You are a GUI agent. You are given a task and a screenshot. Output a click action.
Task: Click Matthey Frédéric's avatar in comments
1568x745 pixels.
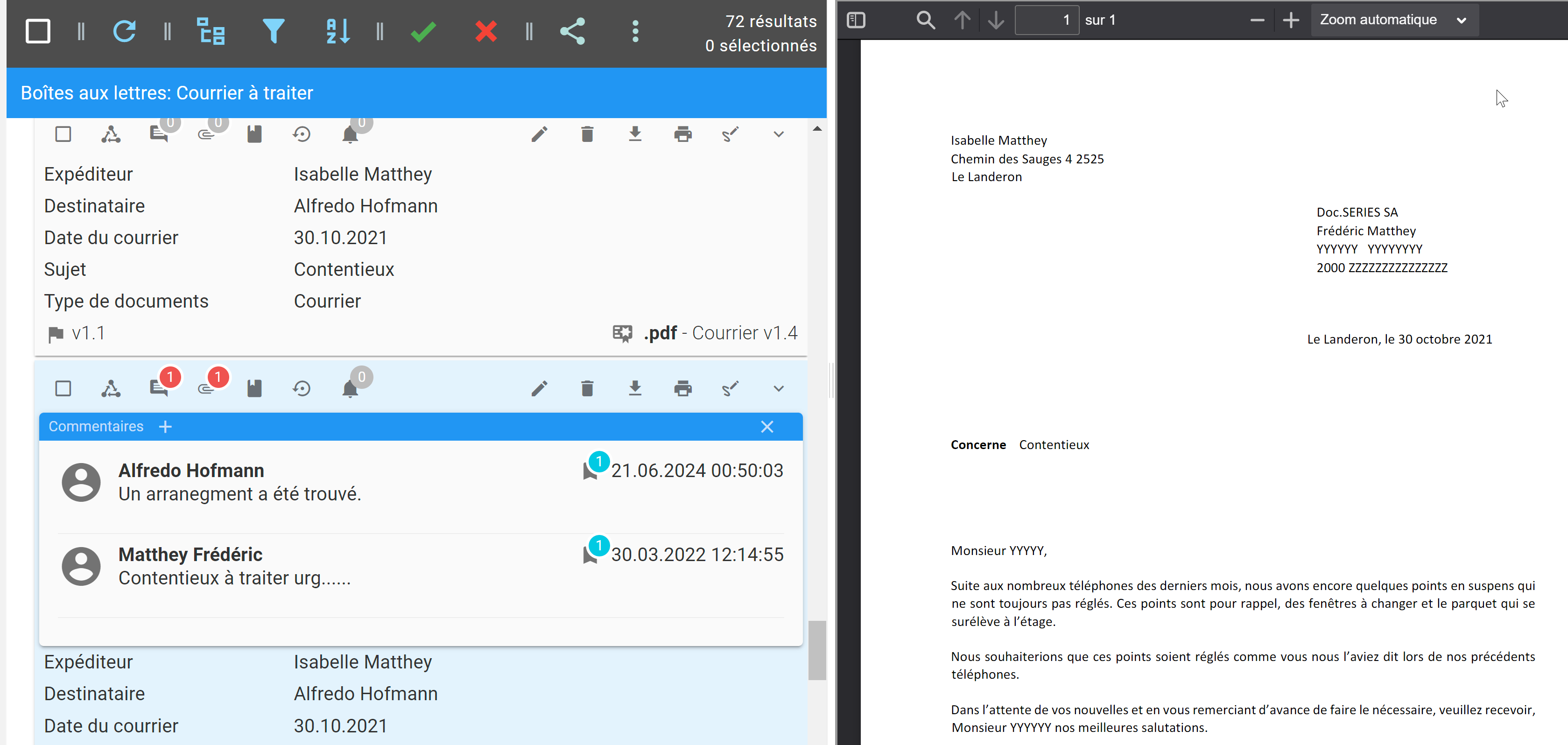pos(81,566)
